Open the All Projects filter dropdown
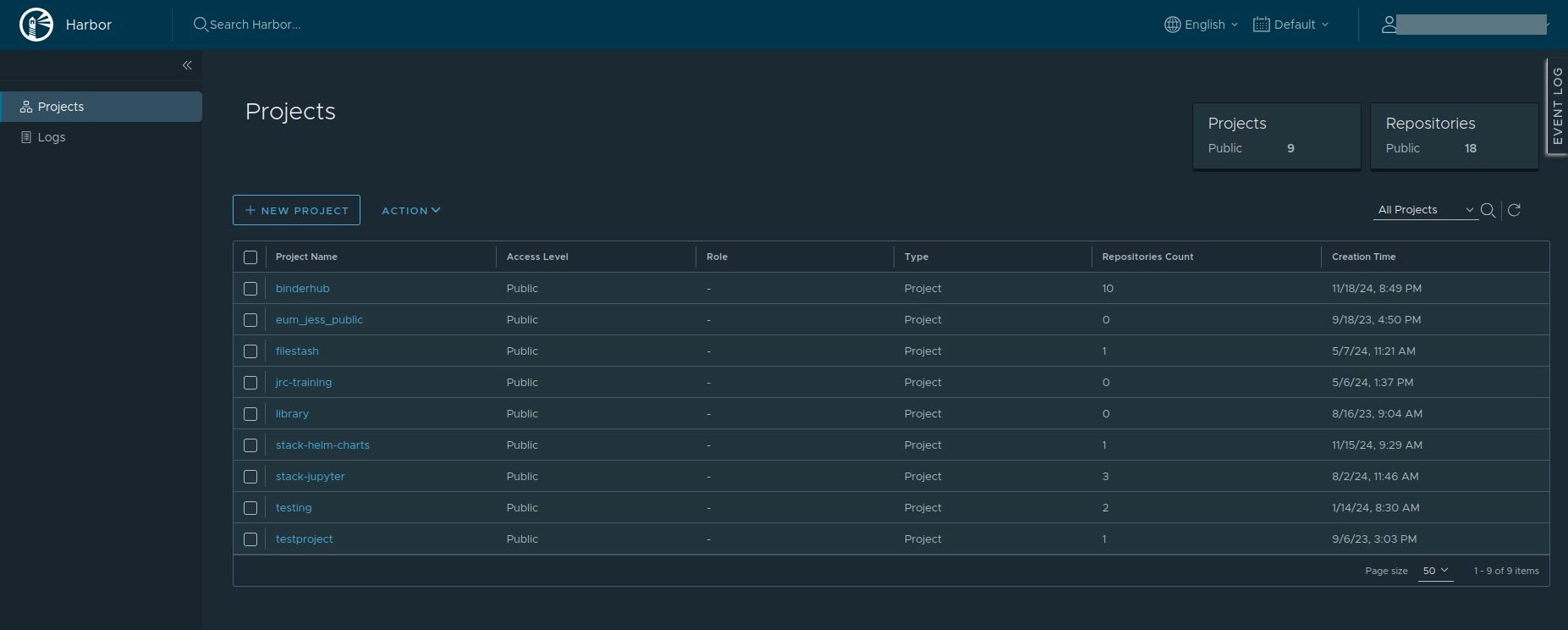The width and height of the screenshot is (1568, 630). click(1425, 210)
